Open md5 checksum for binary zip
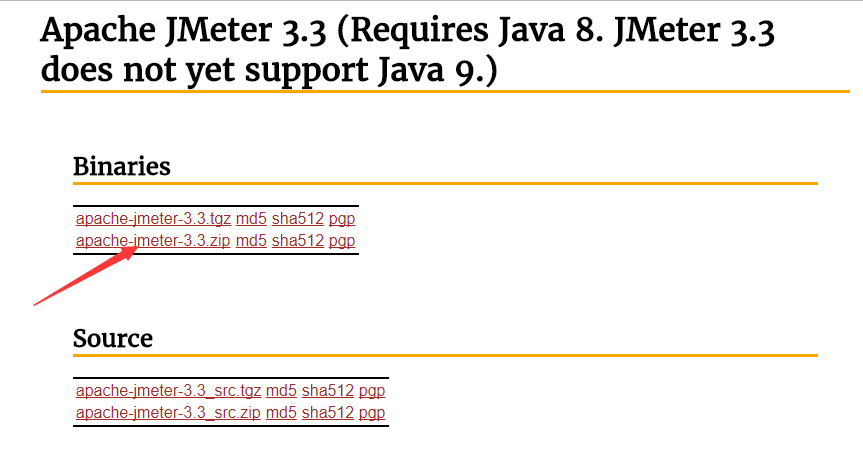Image resolution: width=863 pixels, height=467 pixels. point(251,241)
